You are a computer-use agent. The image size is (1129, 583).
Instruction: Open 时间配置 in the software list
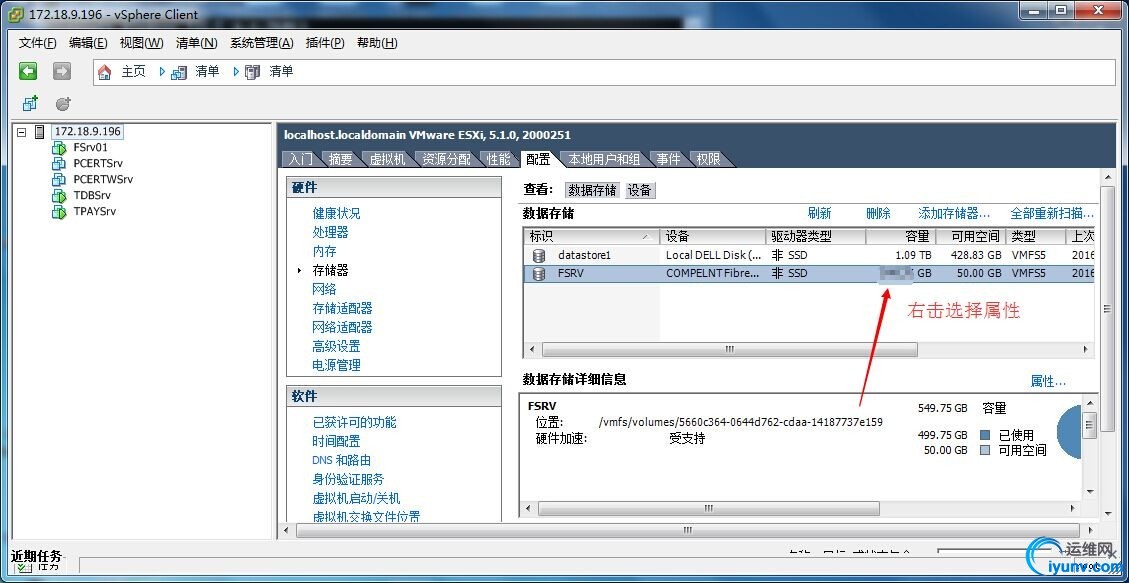336,441
